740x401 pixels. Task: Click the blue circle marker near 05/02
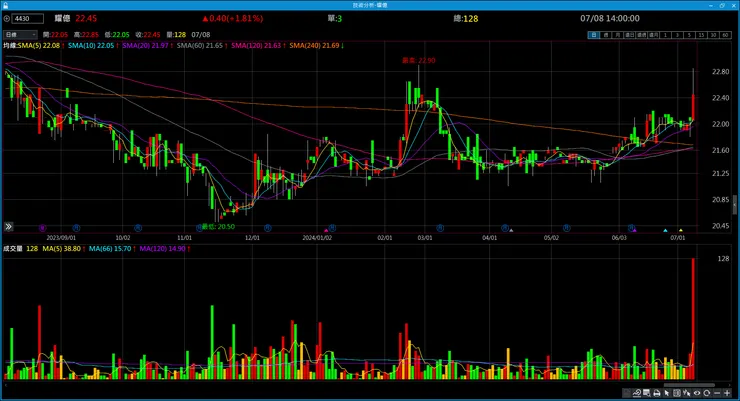pos(566,228)
